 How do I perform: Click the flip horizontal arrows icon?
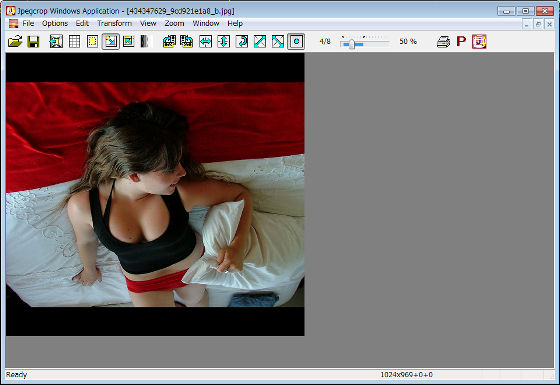pos(205,42)
